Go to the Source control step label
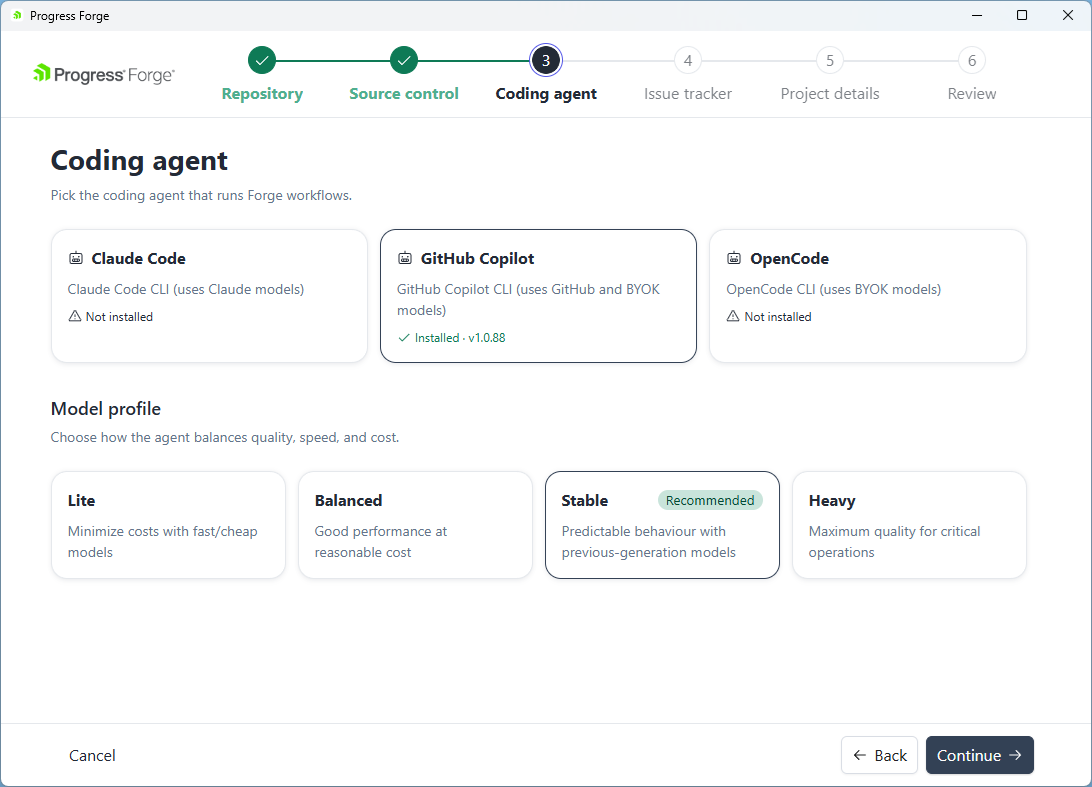This screenshot has height=787, width=1092. tap(404, 94)
